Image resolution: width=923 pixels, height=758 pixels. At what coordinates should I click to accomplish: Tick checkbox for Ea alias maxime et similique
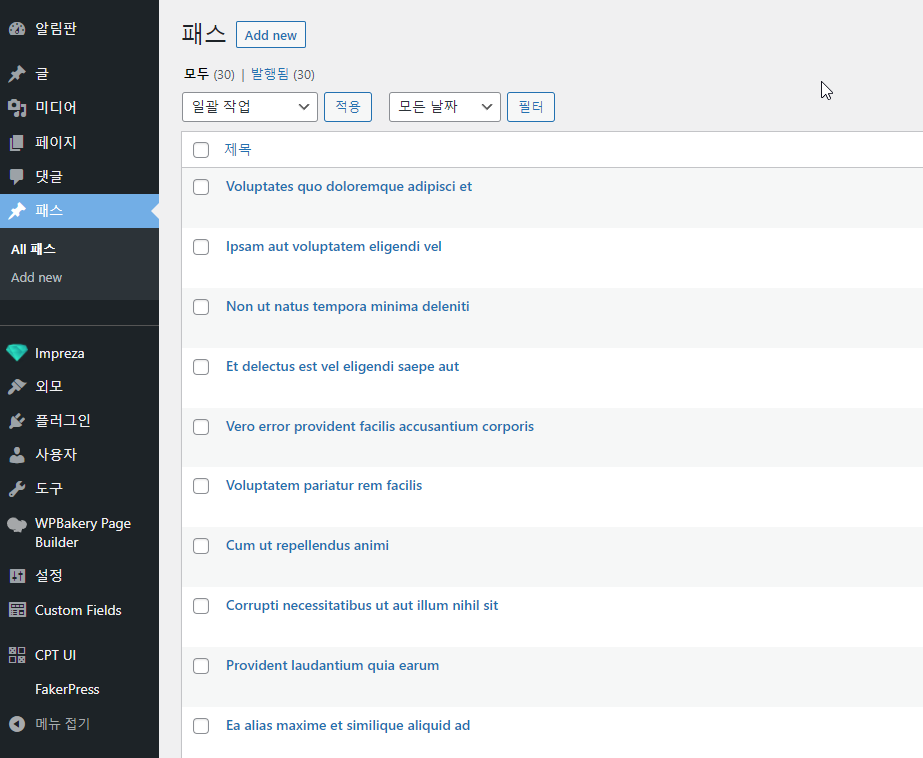coord(201,726)
